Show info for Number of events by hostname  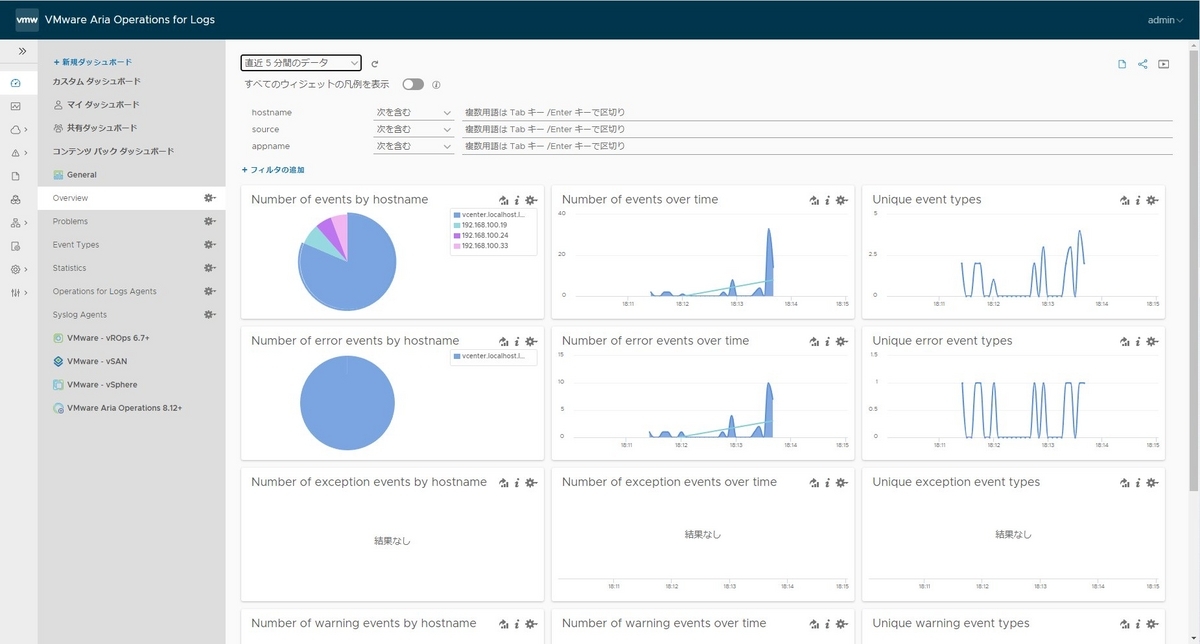click(x=517, y=200)
